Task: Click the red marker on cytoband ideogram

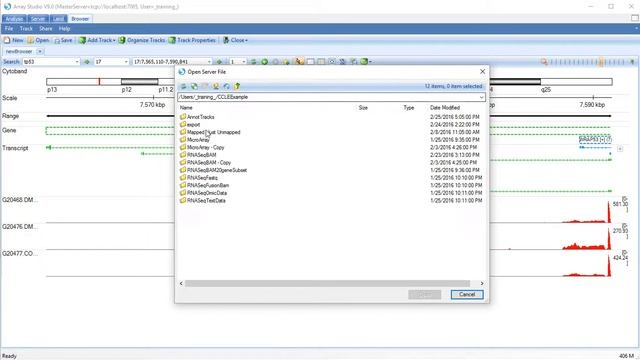Action: tap(99, 82)
